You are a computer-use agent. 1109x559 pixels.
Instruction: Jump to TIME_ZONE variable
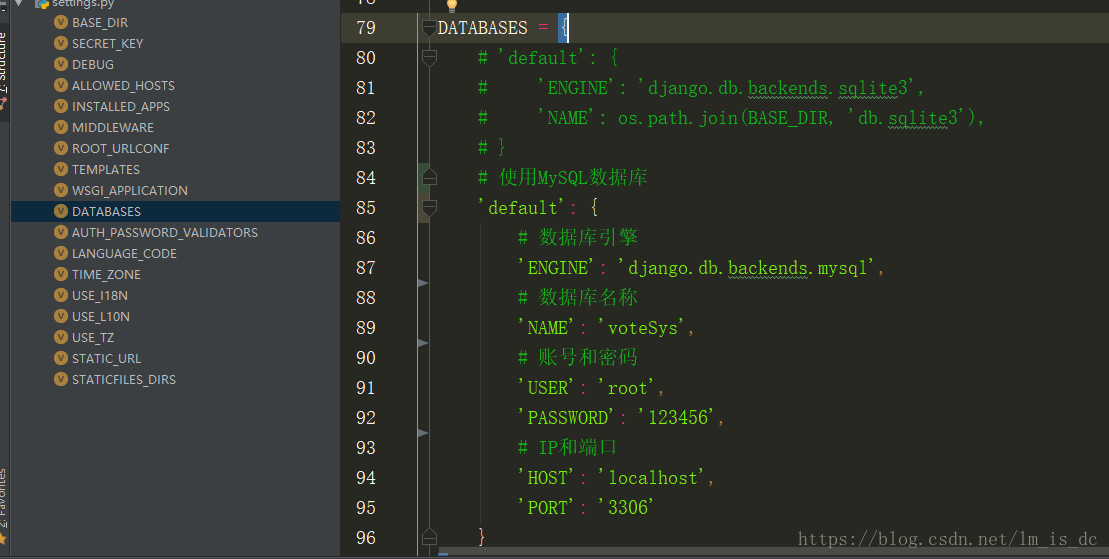[x=106, y=275]
